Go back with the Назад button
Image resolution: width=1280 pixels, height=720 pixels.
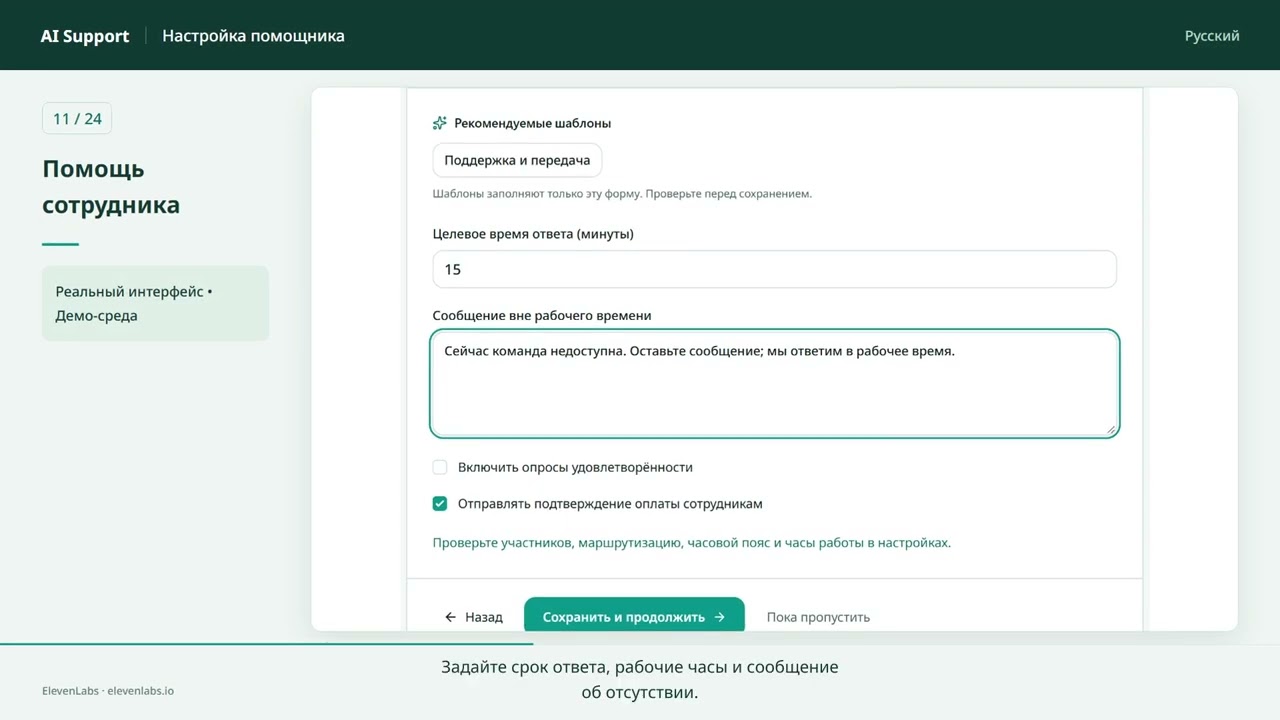pos(474,617)
